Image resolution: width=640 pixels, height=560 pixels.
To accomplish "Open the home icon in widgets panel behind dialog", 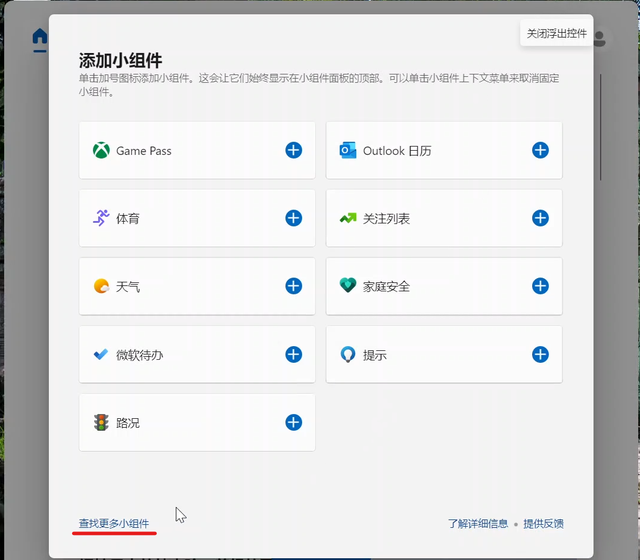I will pos(40,37).
